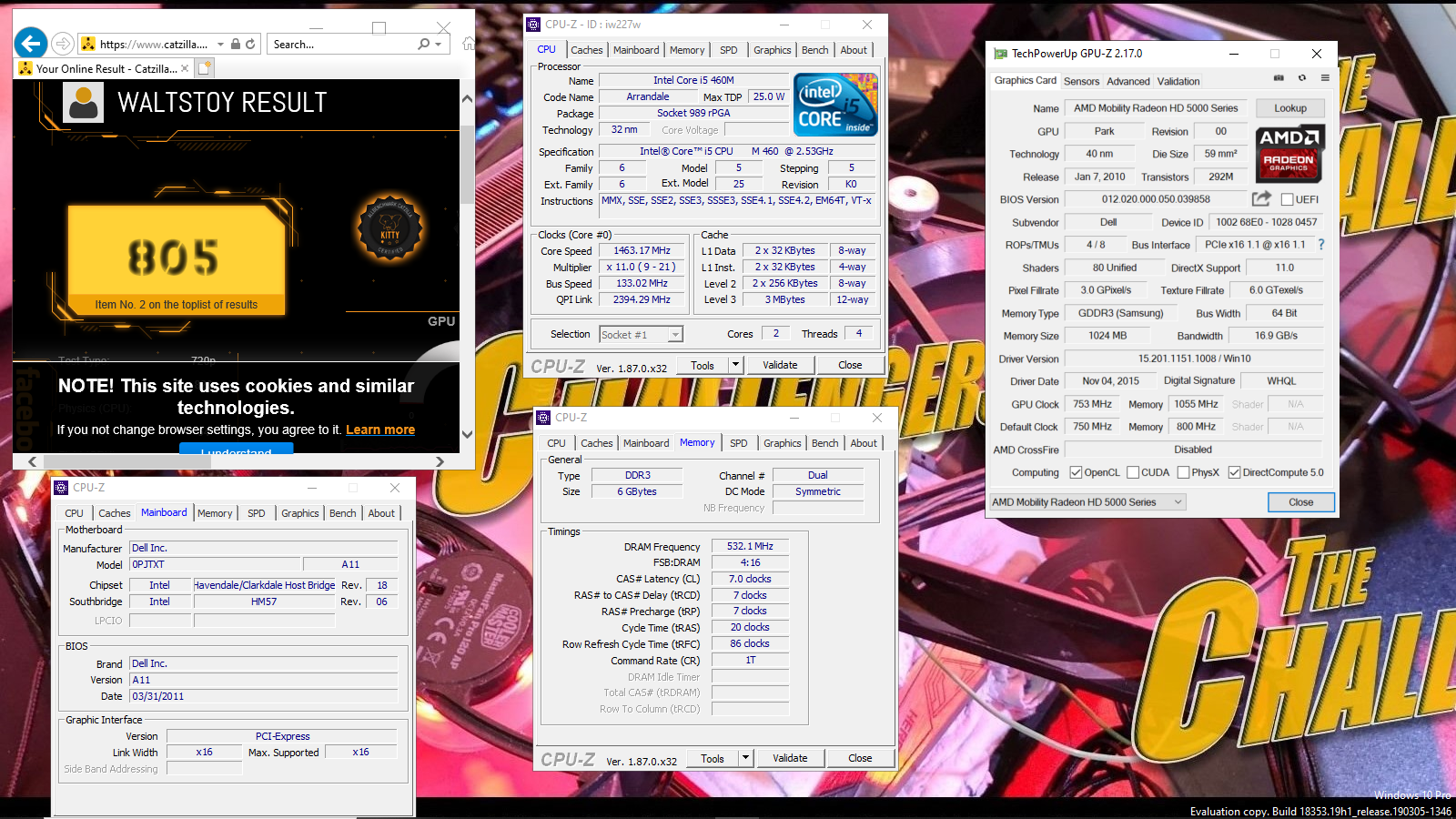The width and height of the screenshot is (1456, 819).
Task: Click the Catzilla site favicon in address bar
Action: (88, 44)
